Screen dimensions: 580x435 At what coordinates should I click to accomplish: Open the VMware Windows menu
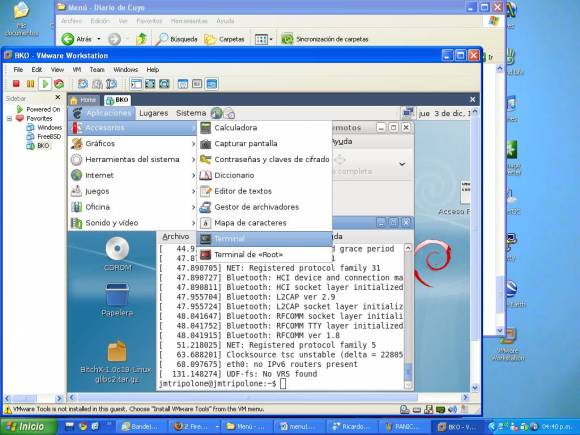pos(125,70)
